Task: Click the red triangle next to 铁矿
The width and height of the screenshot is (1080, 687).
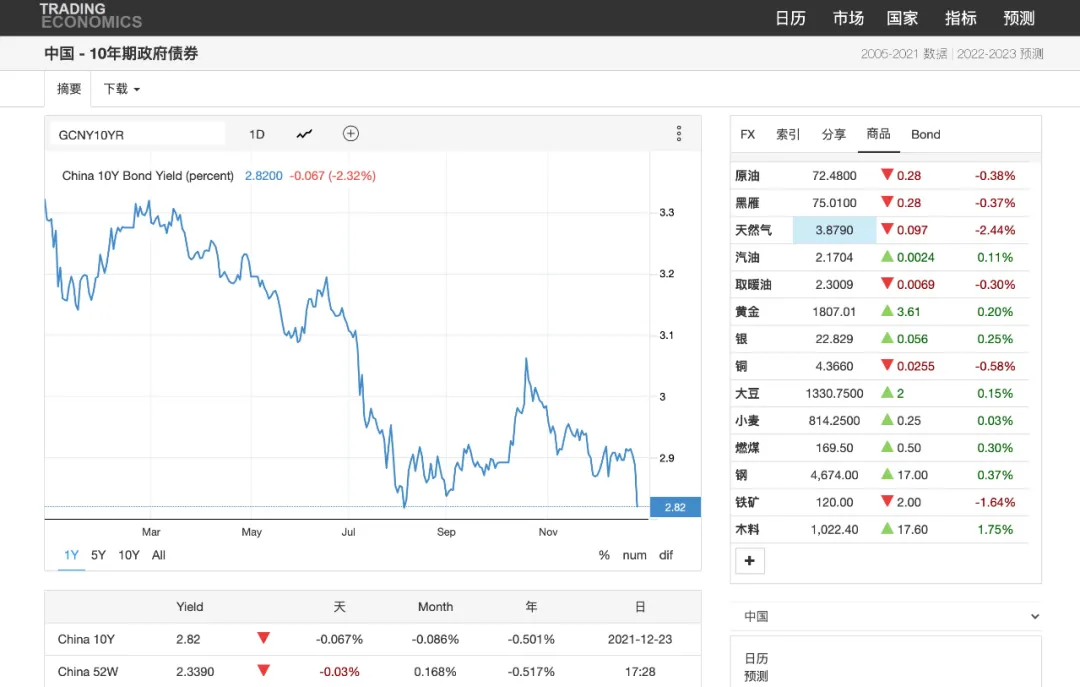Action: point(889,502)
